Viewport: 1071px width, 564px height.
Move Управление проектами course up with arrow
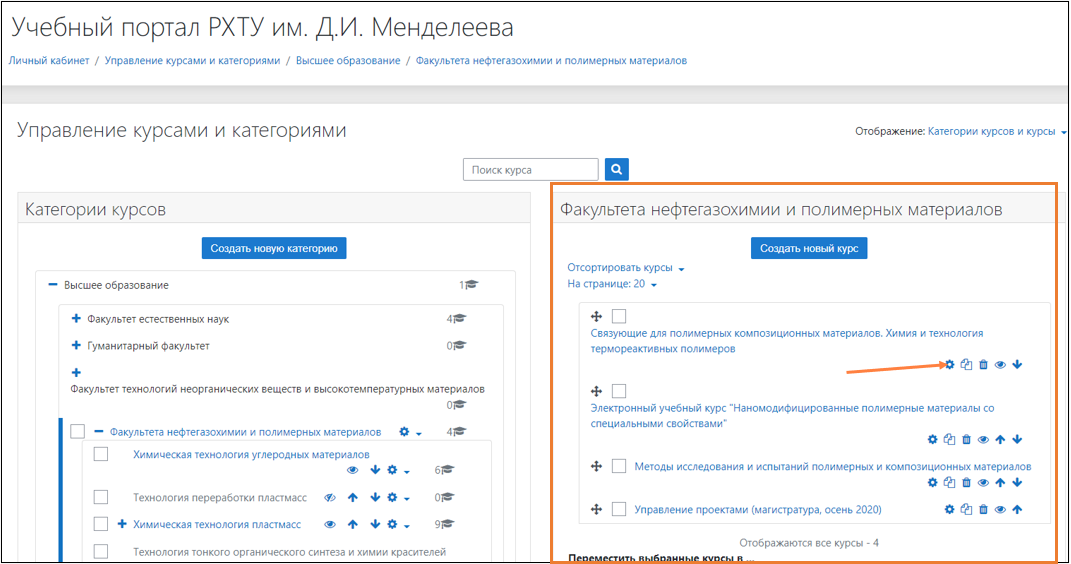pos(1017,509)
